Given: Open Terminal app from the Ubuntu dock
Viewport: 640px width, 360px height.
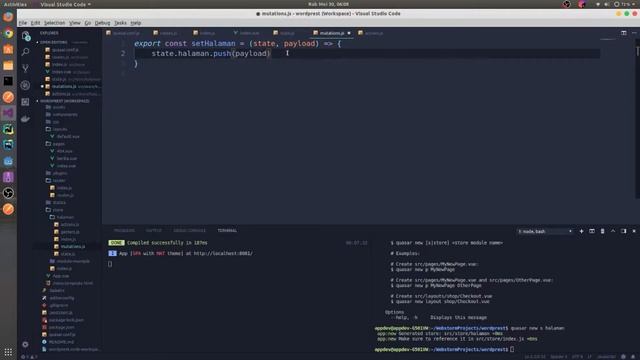Looking at the screenshot, I should click(8, 81).
